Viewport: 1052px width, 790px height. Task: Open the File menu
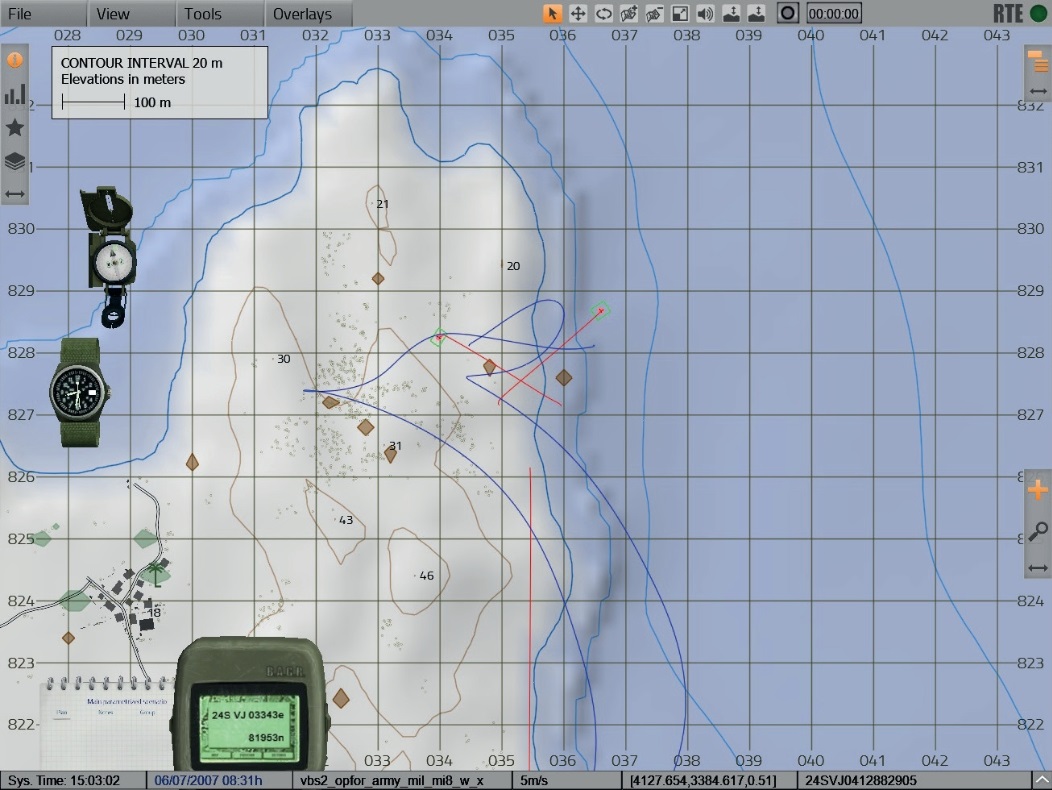(20, 14)
